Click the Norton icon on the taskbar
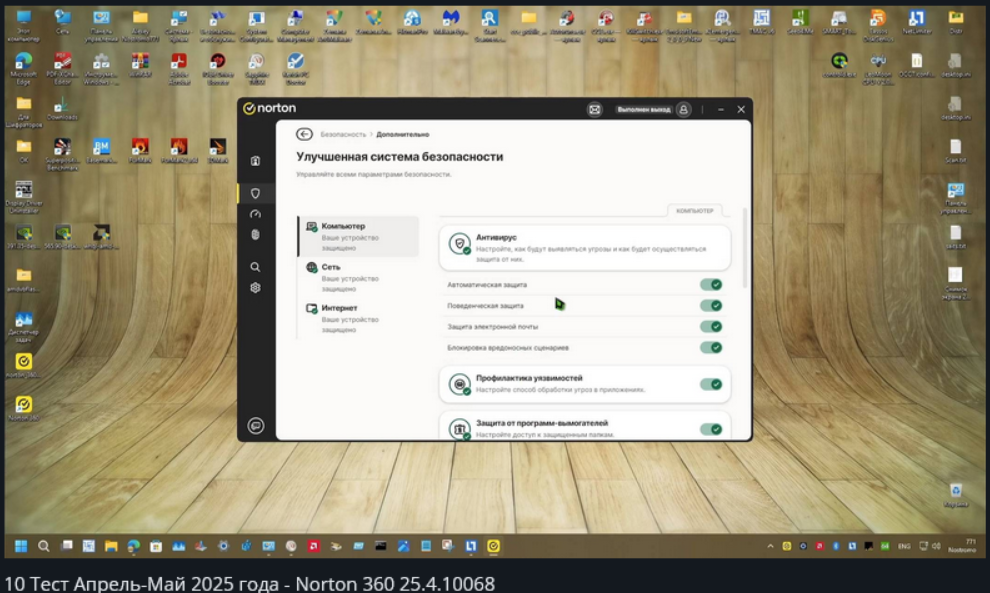The width and height of the screenshot is (990, 593). [494, 546]
